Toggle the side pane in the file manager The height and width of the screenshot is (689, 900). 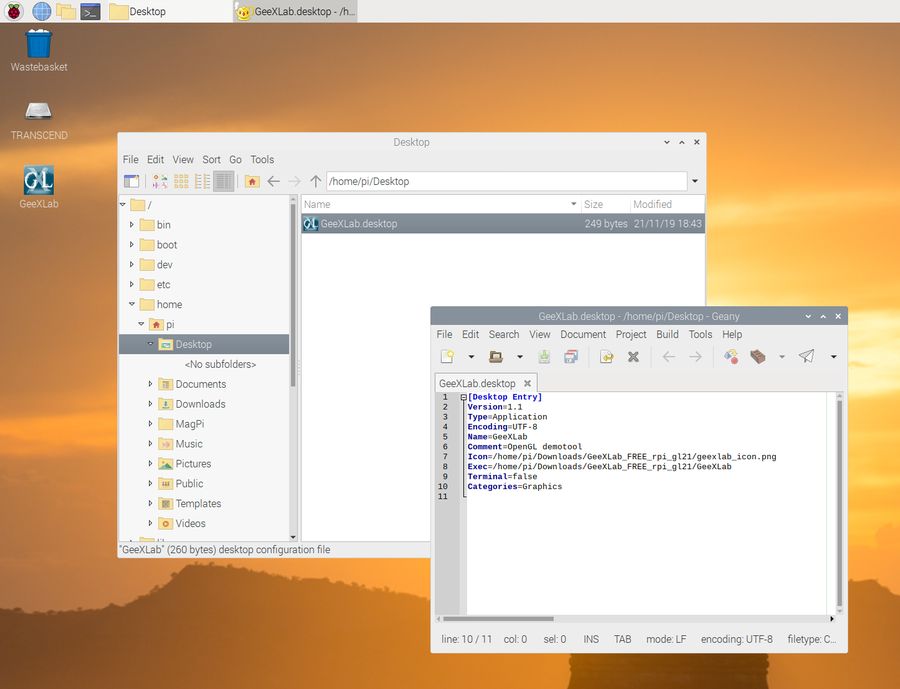pos(131,181)
